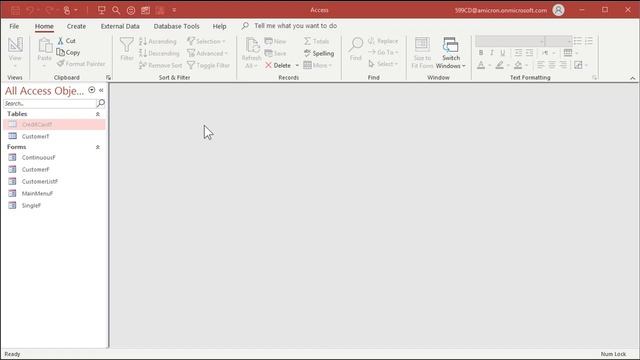Open the Go To dropdown
Image resolution: width=640 pixels, height=360 pixels.
(x=383, y=52)
